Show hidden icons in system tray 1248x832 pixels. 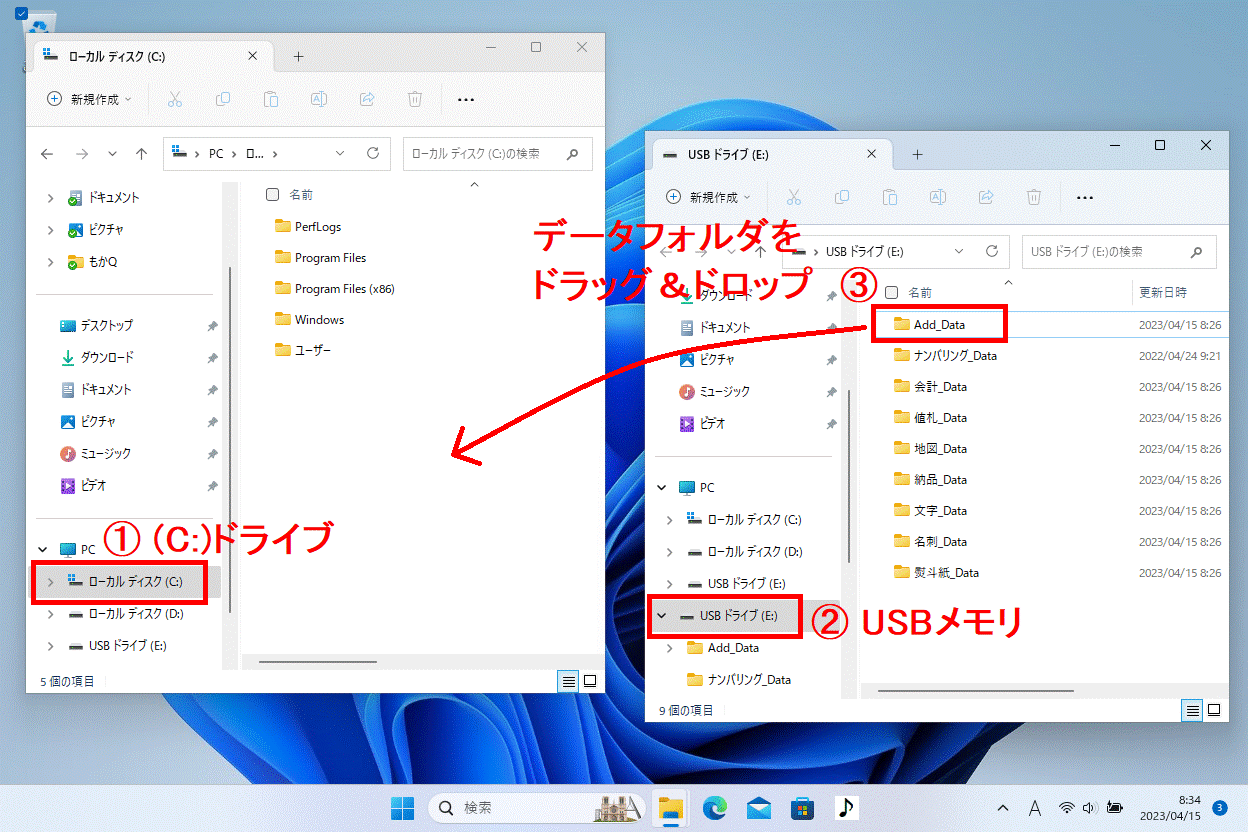(x=1003, y=807)
